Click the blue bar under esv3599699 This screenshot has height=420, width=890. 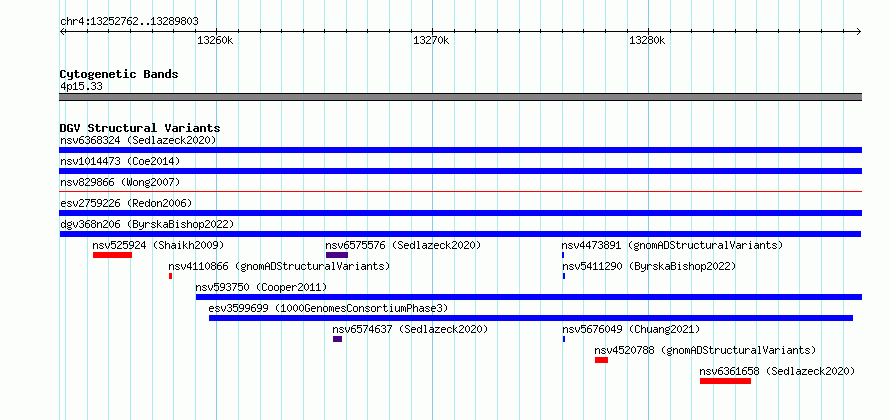pyautogui.click(x=531, y=318)
